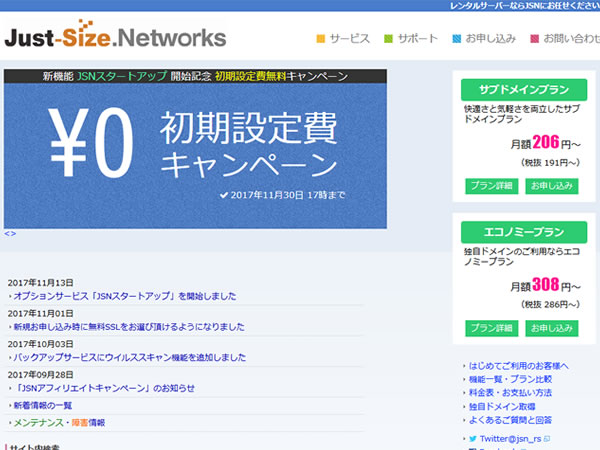Click the (税抜 191円〜) text
The width and height of the screenshot is (600, 450).
click(x=550, y=163)
